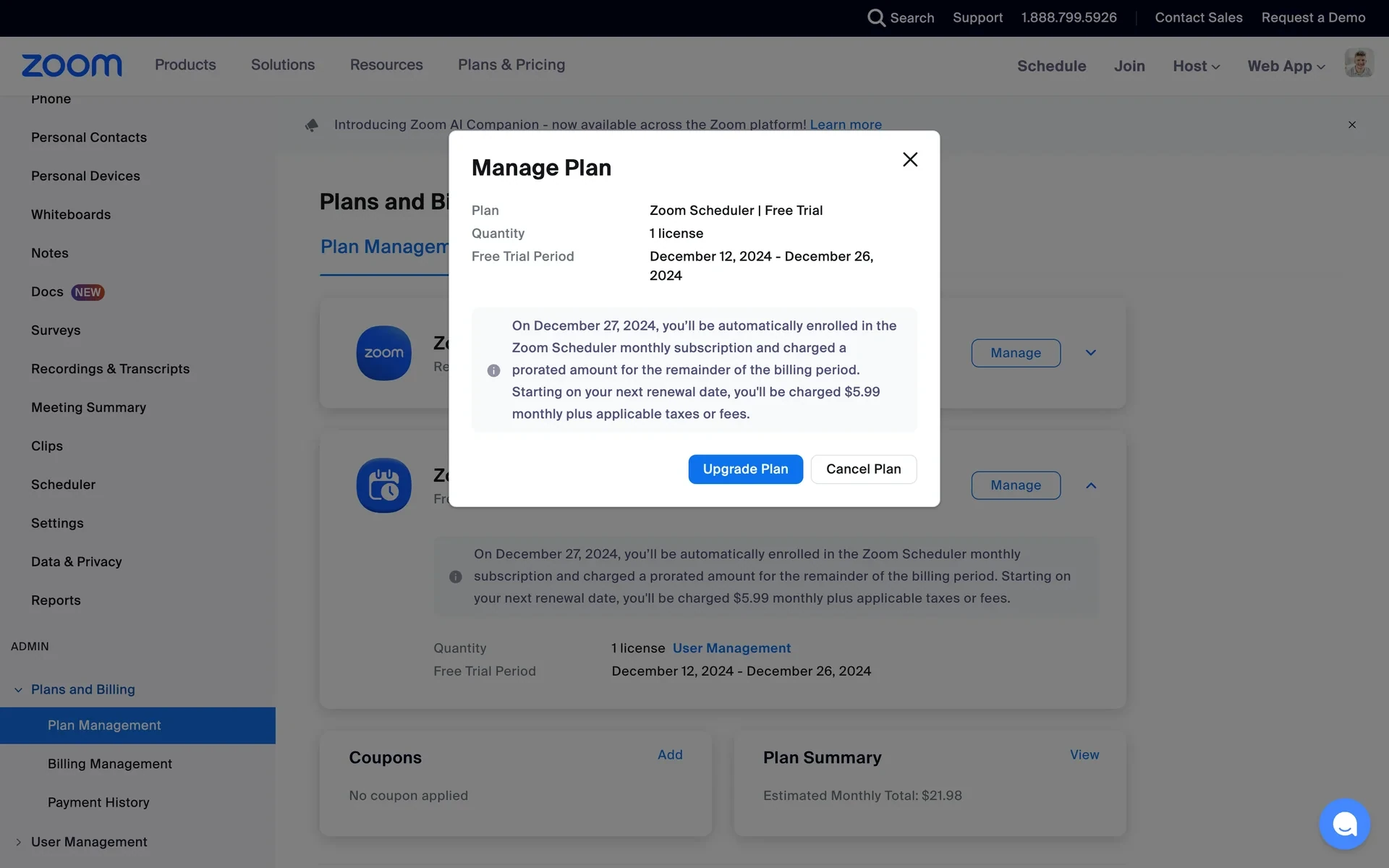The image size is (1389, 868).
Task: Click Learn more in the banner
Action: pyautogui.click(x=846, y=124)
